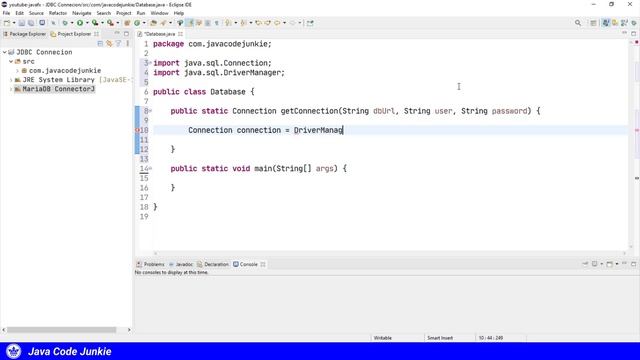Image resolution: width=640 pixels, height=360 pixels.
Task: Click Package Explorer filter funnel icon
Action: coord(118,43)
